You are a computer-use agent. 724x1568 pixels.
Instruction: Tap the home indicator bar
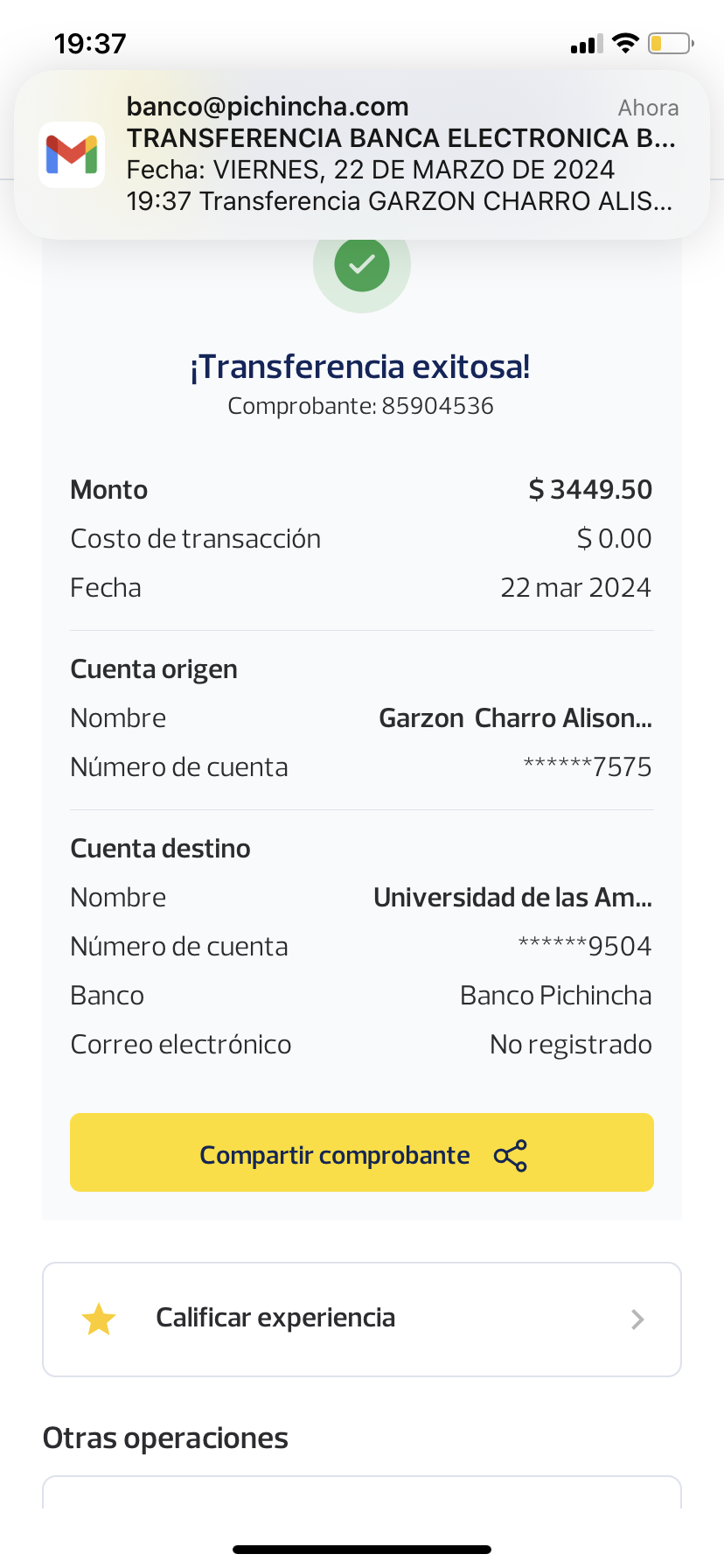click(362, 1550)
